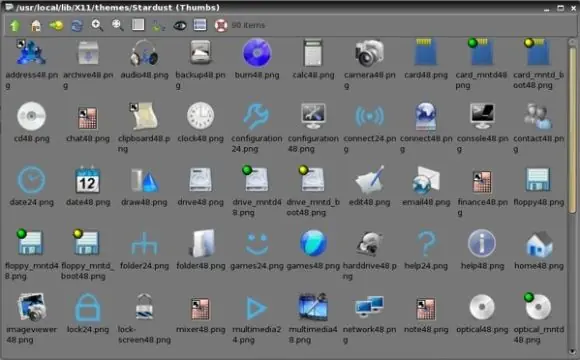
Task: Select the clipboard48.png file
Action: (144, 116)
